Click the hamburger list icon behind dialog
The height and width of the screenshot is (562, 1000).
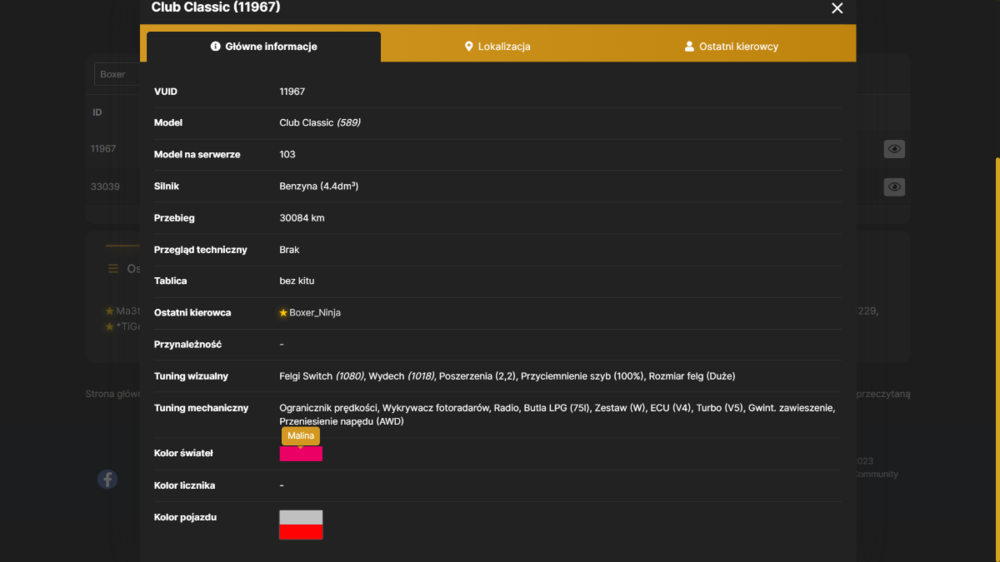[113, 269]
